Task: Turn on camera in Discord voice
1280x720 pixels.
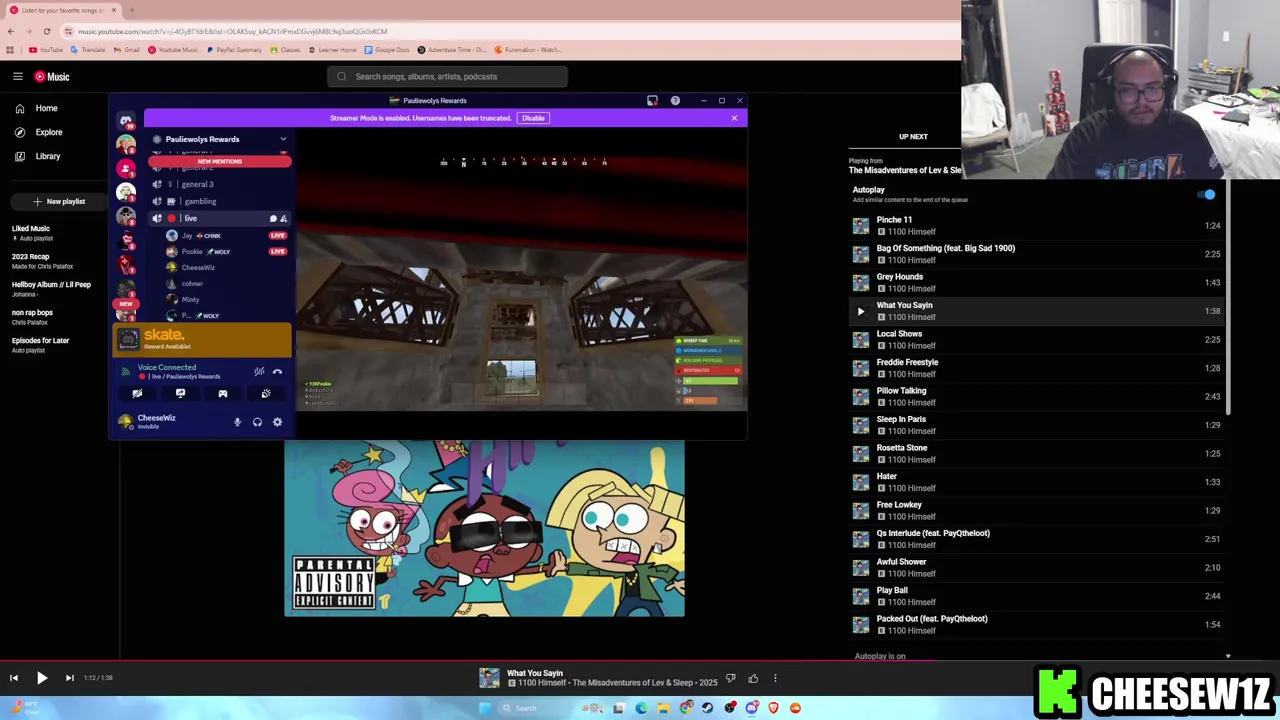Action: [137, 393]
